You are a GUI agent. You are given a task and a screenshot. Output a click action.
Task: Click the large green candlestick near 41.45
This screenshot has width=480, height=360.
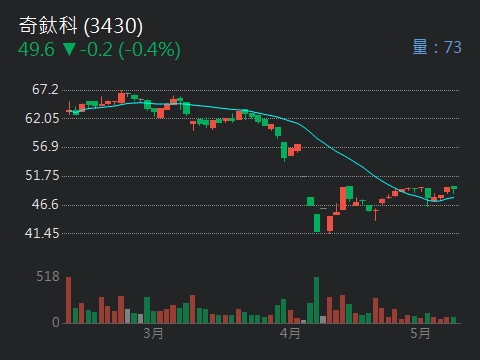click(x=317, y=223)
